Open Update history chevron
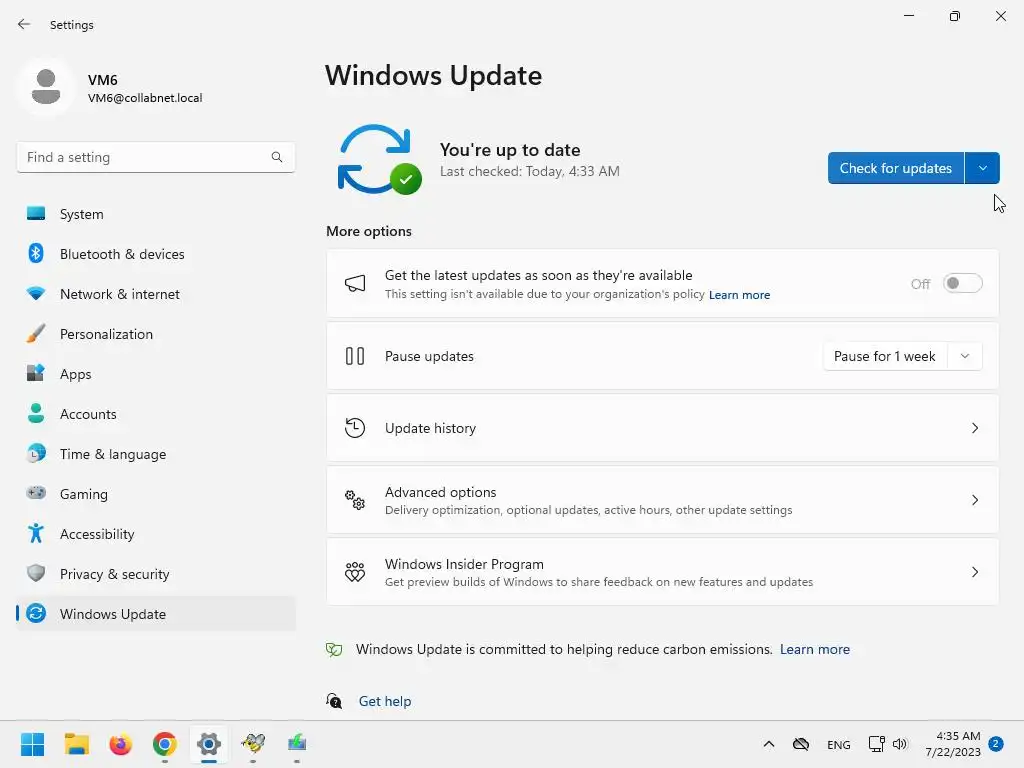The height and width of the screenshot is (768, 1024). (x=974, y=428)
